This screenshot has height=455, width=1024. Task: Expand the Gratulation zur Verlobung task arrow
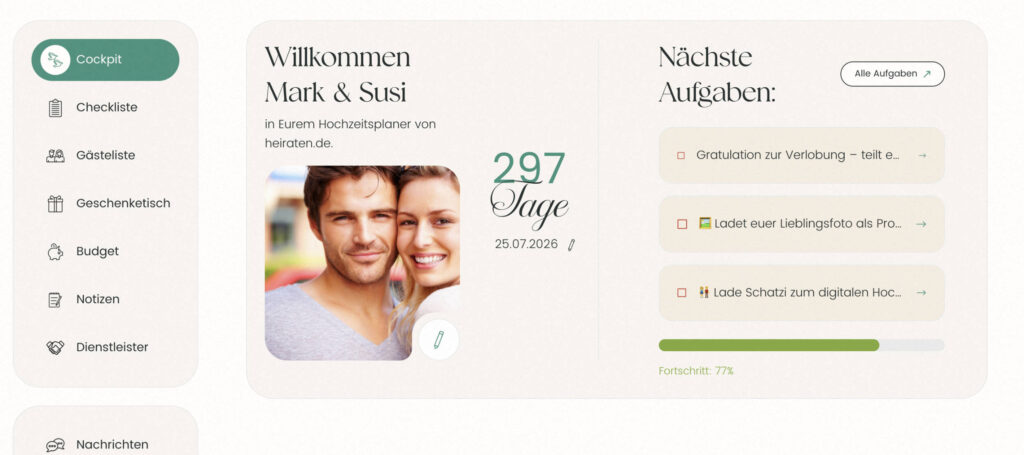(x=921, y=155)
